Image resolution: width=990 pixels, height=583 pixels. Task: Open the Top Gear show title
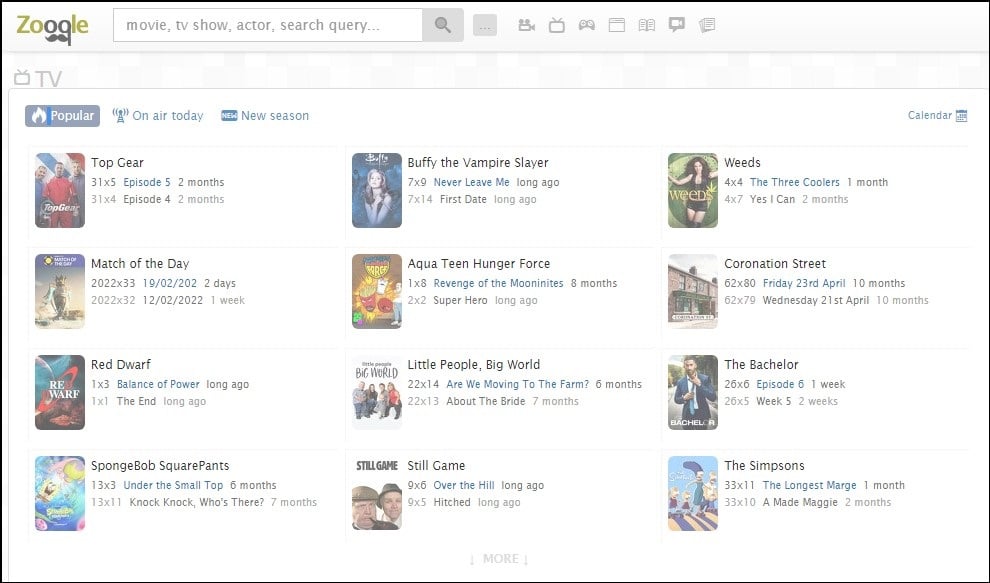click(117, 162)
